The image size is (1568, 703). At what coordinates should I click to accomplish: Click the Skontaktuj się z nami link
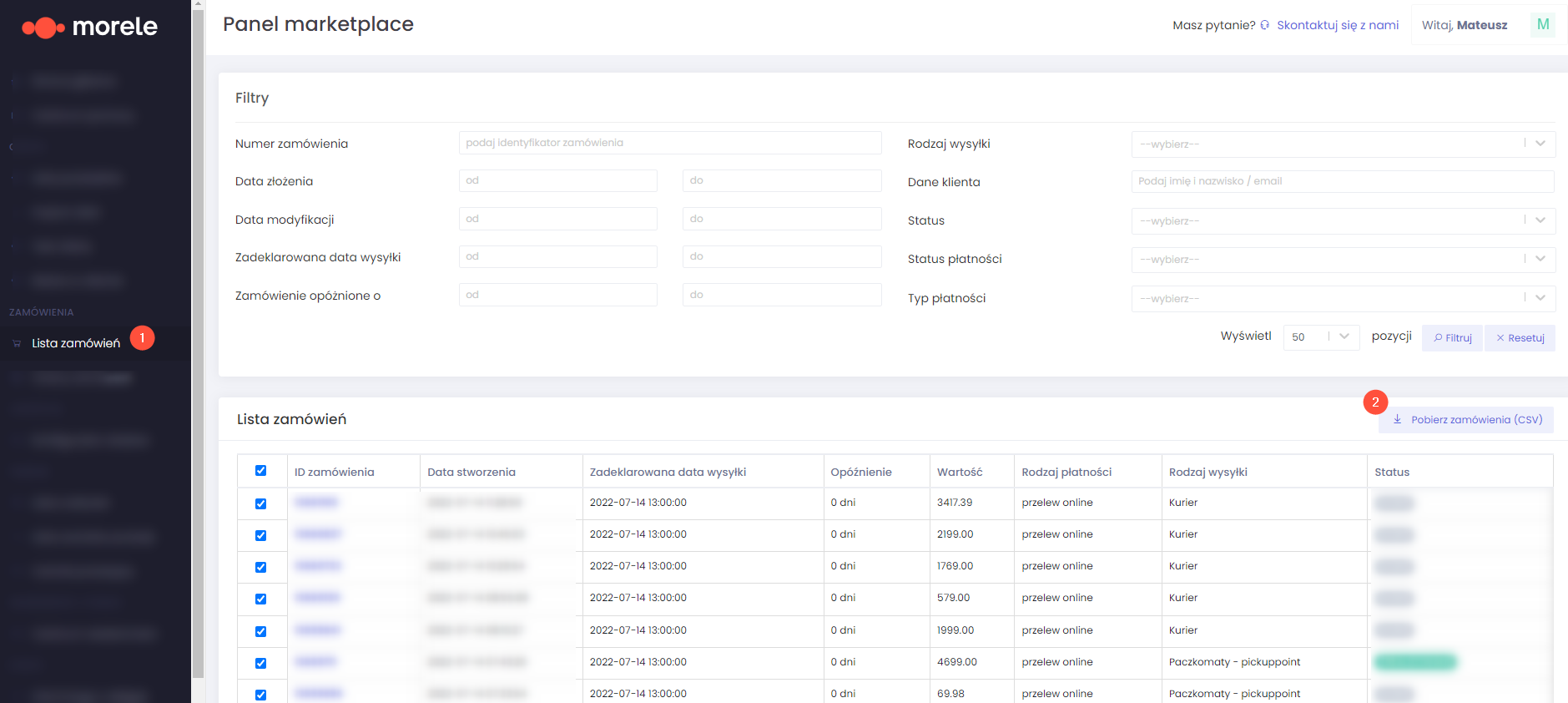[1338, 25]
